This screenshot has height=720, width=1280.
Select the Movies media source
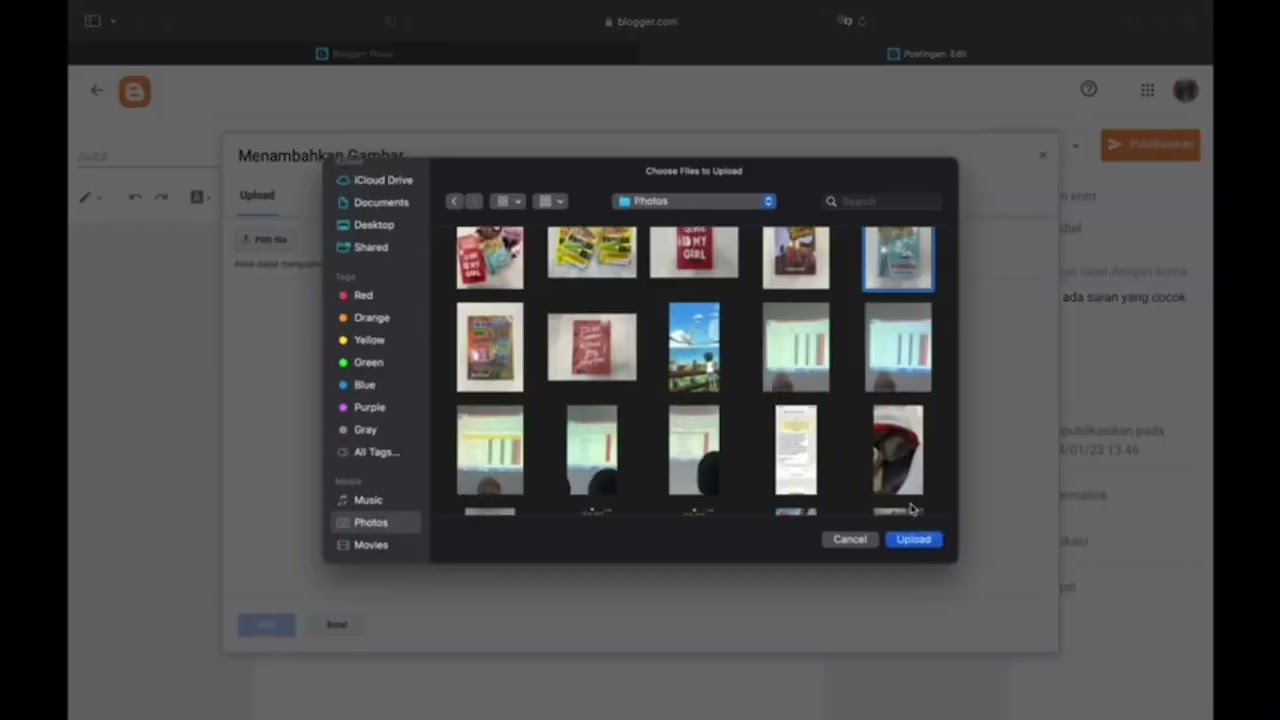[x=363, y=545]
